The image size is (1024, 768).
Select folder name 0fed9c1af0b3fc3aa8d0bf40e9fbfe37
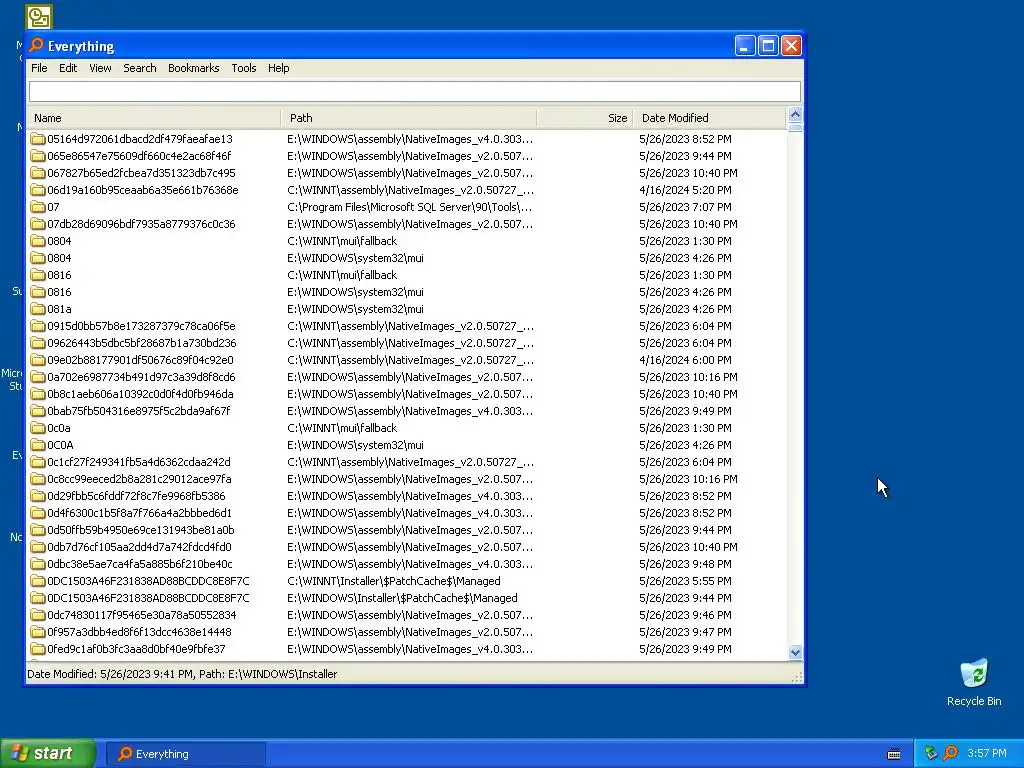click(136, 648)
